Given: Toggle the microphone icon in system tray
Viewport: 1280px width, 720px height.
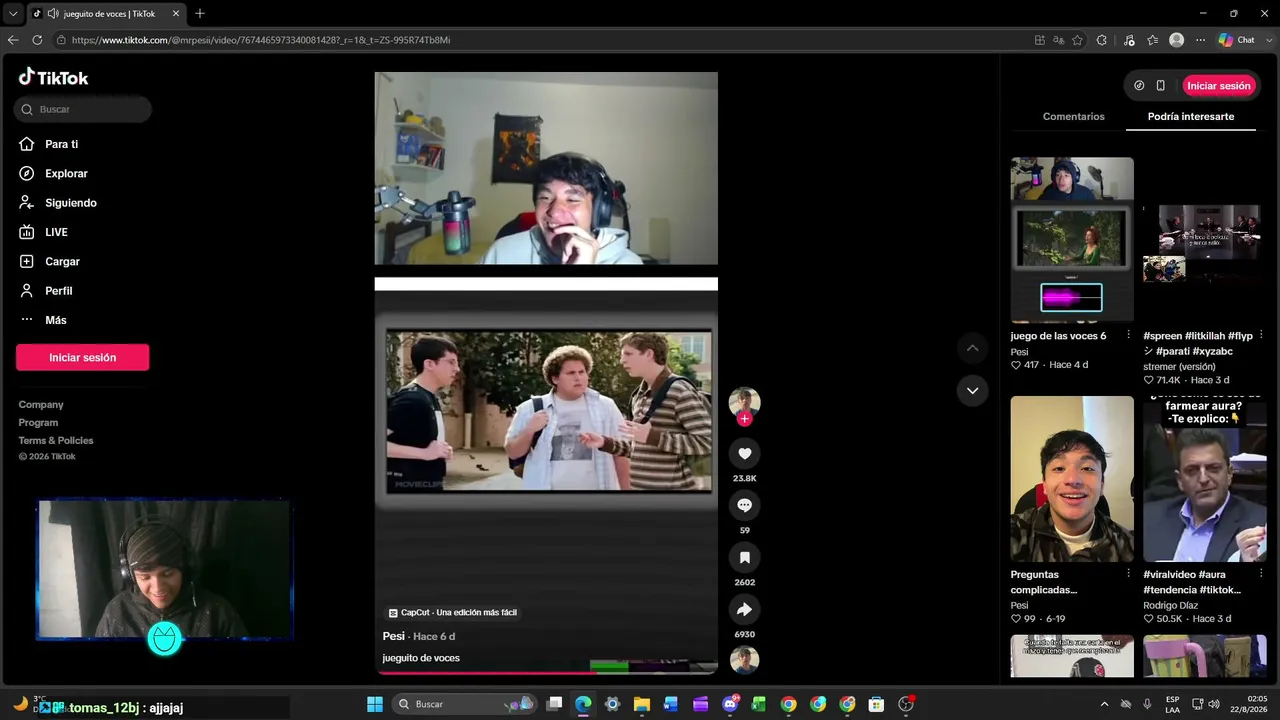Looking at the screenshot, I should tap(1147, 704).
